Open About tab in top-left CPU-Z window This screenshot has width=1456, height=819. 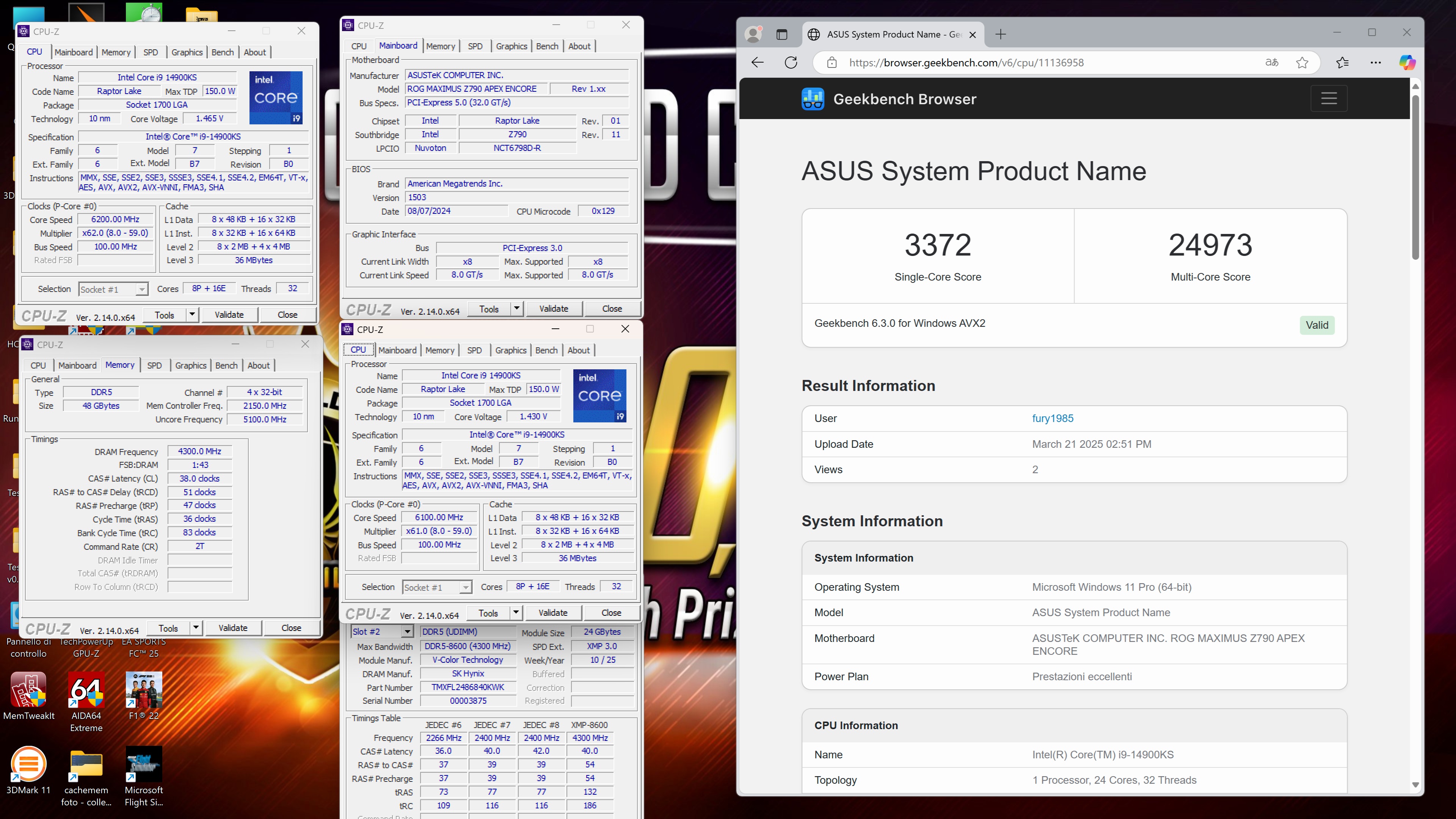point(255,52)
